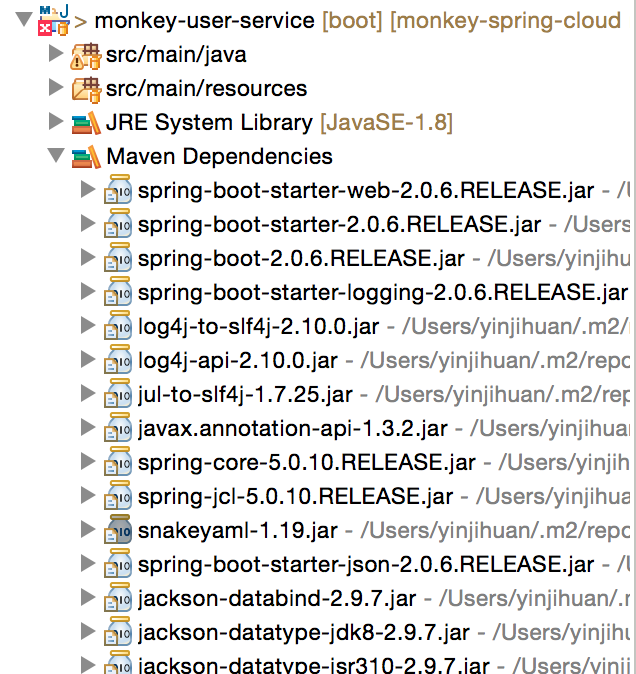
Task: Select spring-jcl-5.0.10.RELEASE.jar entry
Action: (296, 496)
